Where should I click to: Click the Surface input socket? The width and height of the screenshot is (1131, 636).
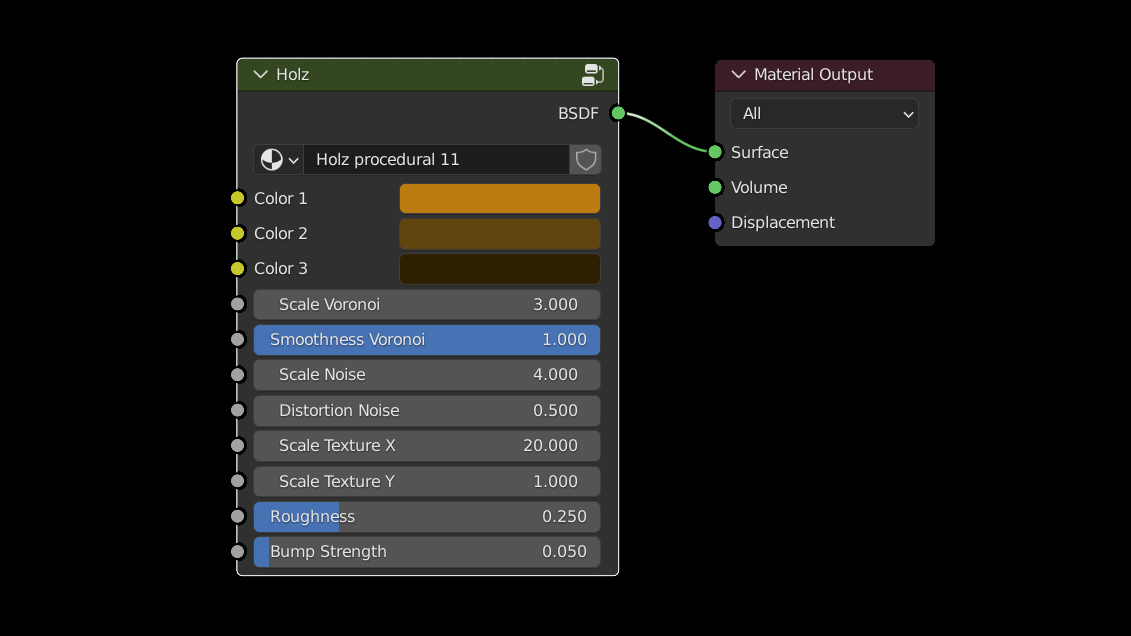coord(715,152)
